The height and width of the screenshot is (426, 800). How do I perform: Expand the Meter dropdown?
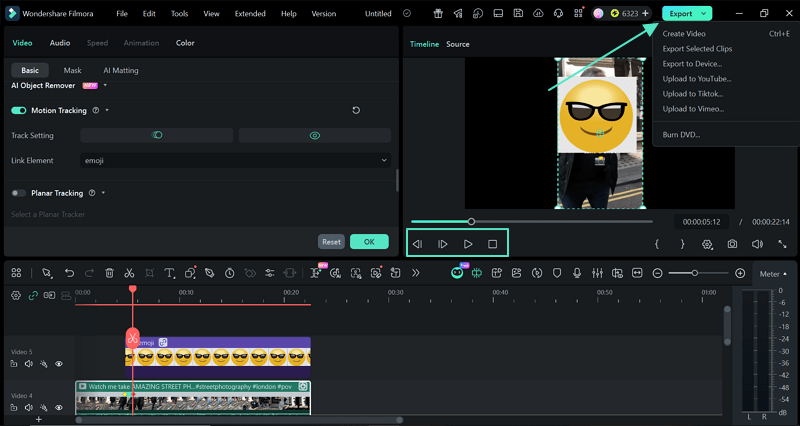[x=772, y=274]
